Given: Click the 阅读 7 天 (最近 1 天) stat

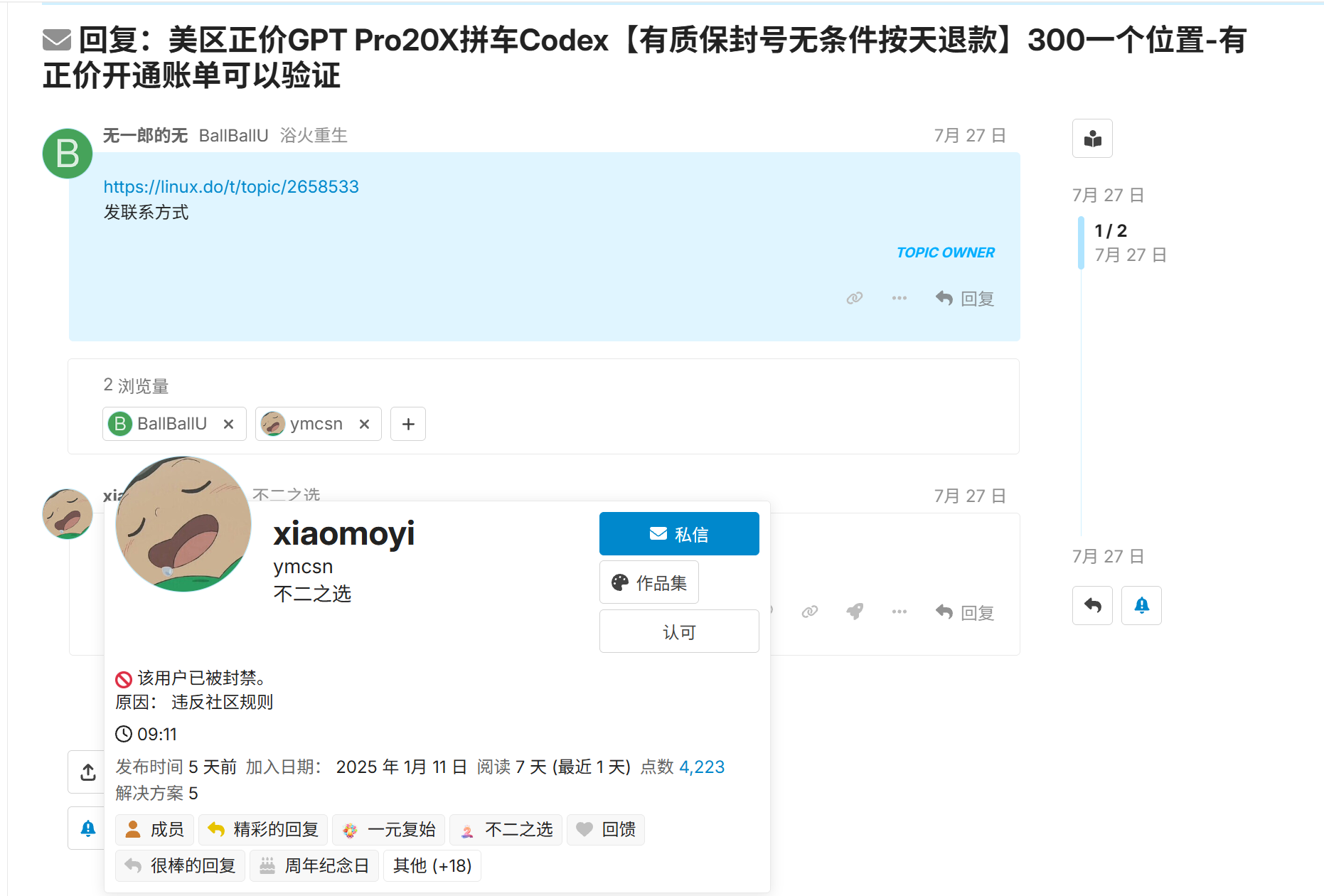Looking at the screenshot, I should tap(554, 767).
